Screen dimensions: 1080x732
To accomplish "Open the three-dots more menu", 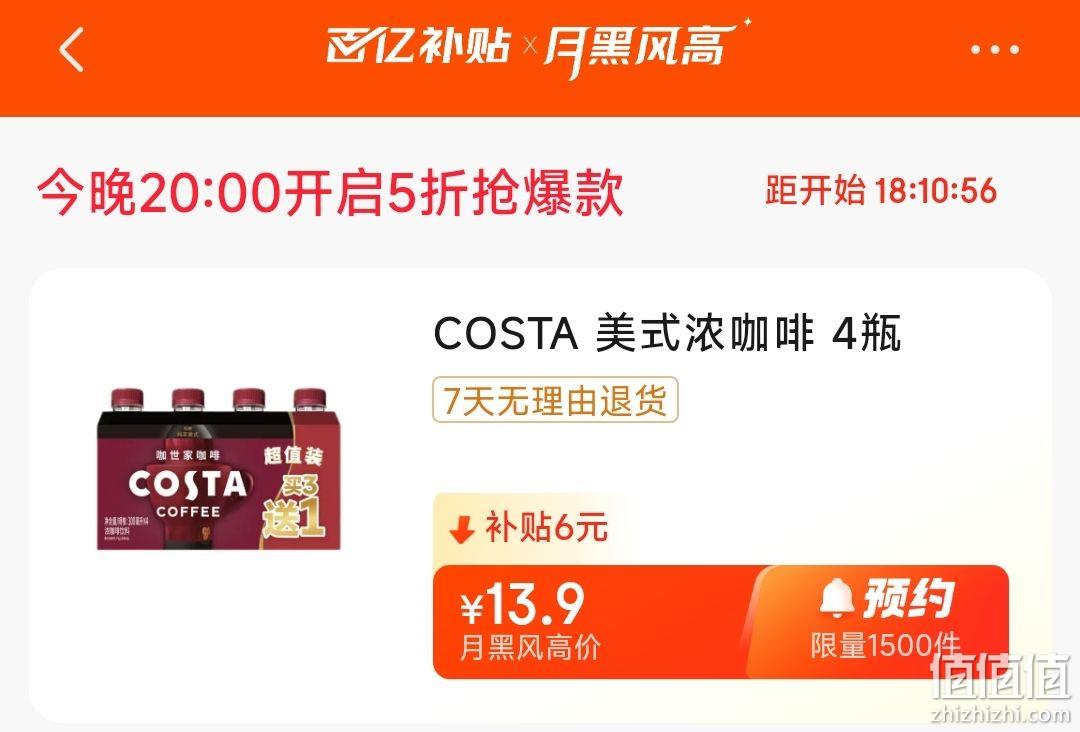I will (994, 50).
